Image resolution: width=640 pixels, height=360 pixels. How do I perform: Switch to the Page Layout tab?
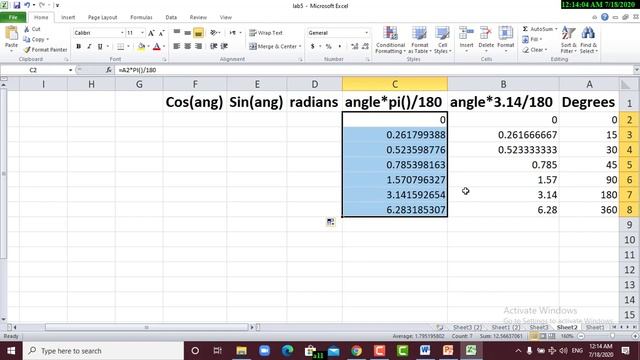(102, 17)
